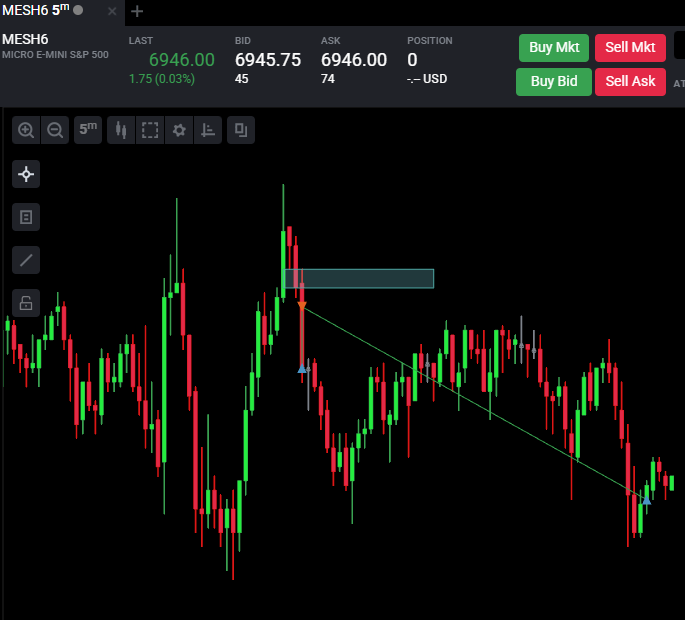The width and height of the screenshot is (685, 620).
Task: Click the ask price 6946.00
Action: click(x=354, y=60)
